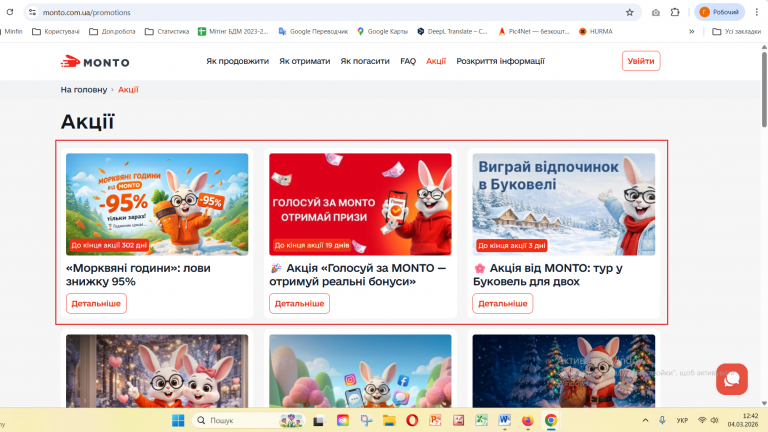The image size is (768, 432).
Task: Open the Minfin bookmark
Action: pyautogui.click(x=12, y=31)
